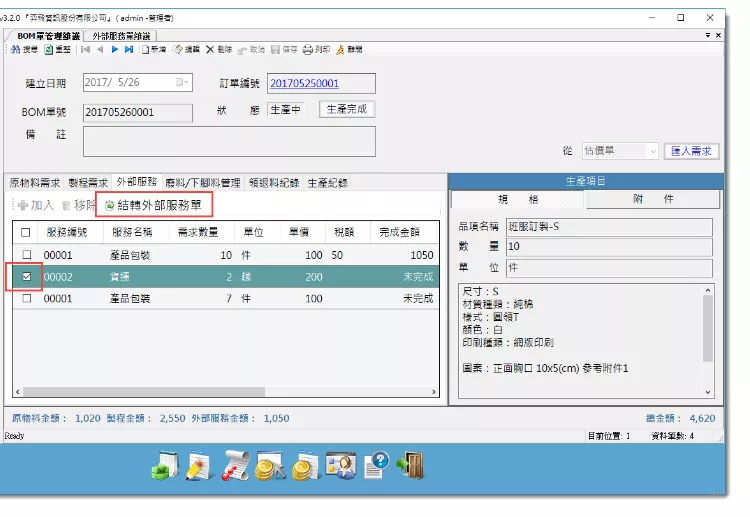
Task: Toggle the select-all checkbox in table header
Action: coord(26,232)
